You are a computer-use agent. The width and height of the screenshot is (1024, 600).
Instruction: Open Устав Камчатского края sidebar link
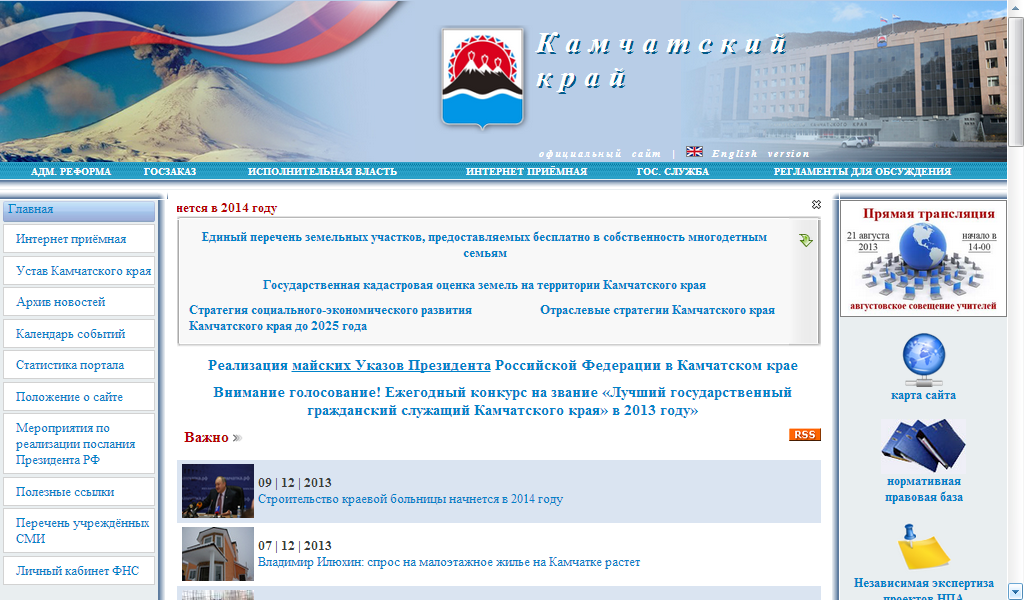(x=79, y=270)
